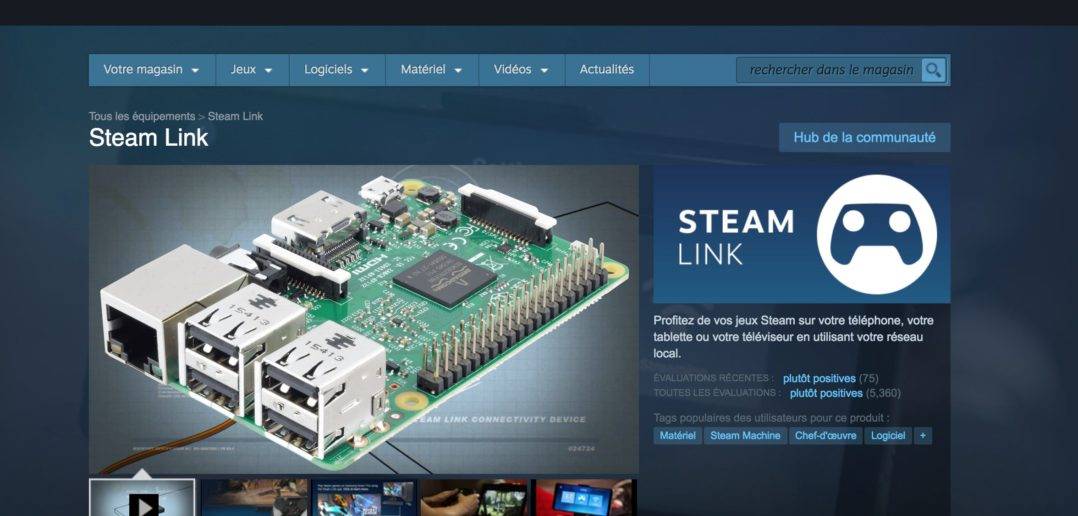The width and height of the screenshot is (1078, 516).
Task: Select the second screenshot thumbnail
Action: [x=254, y=499]
